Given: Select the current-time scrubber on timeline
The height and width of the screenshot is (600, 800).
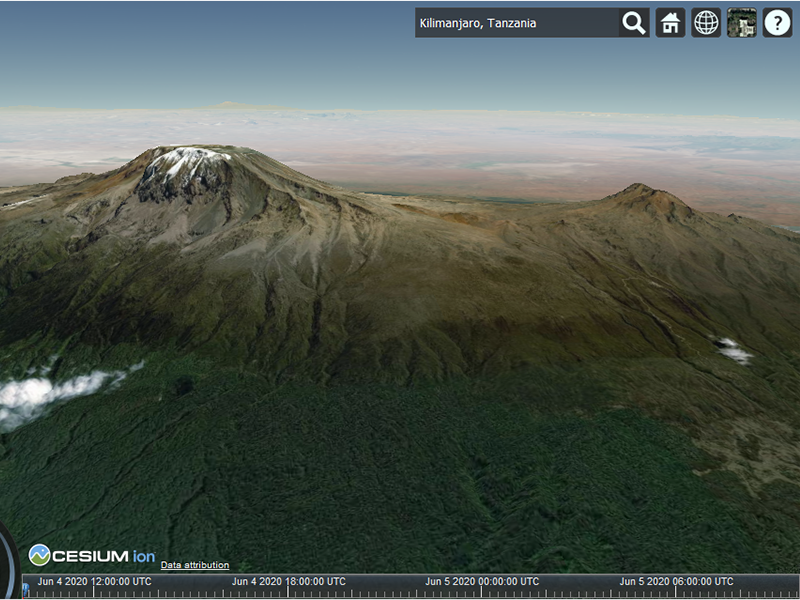Looking at the screenshot, I should point(26,590).
